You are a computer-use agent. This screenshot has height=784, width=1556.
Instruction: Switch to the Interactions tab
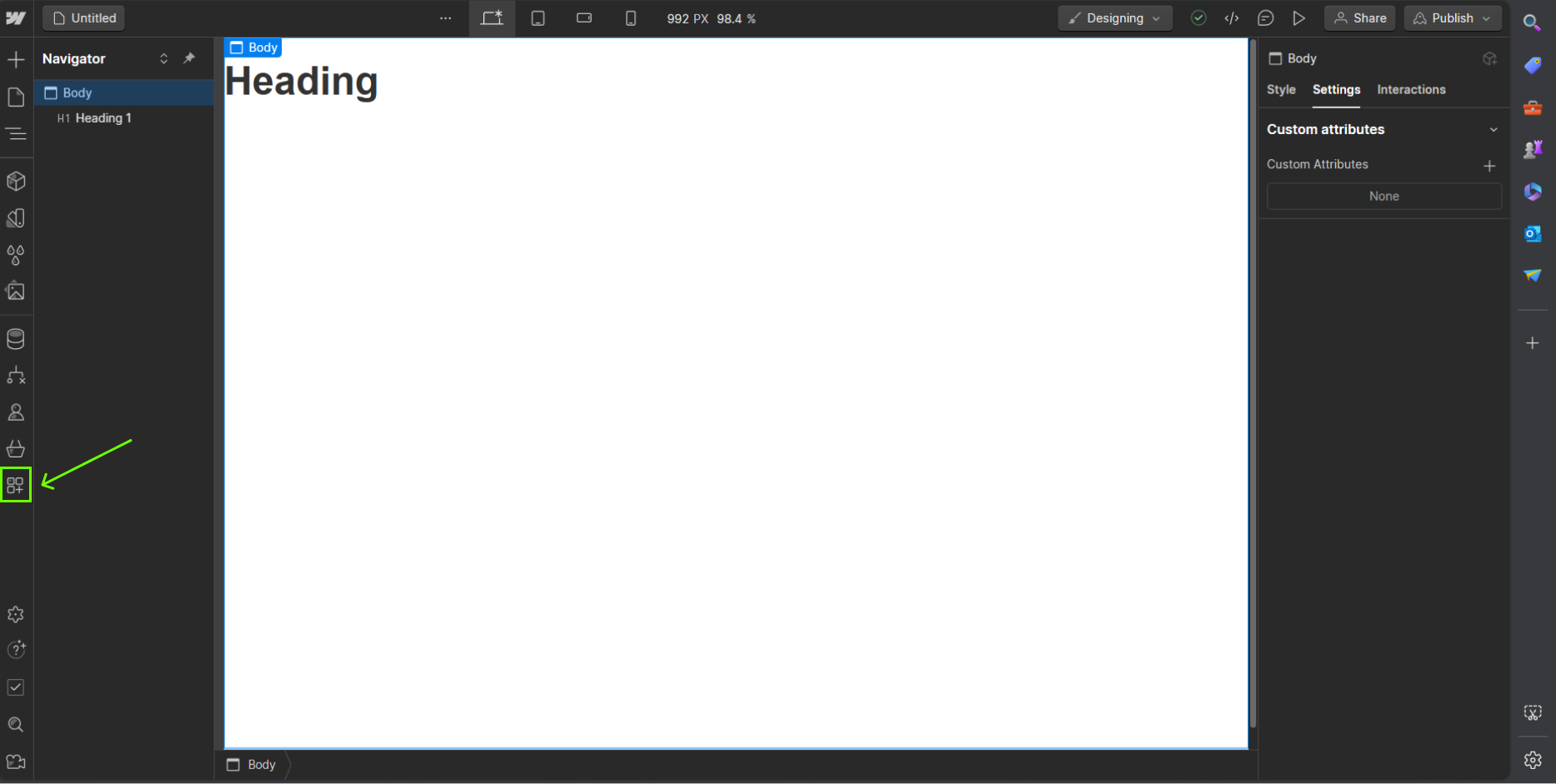click(x=1411, y=90)
